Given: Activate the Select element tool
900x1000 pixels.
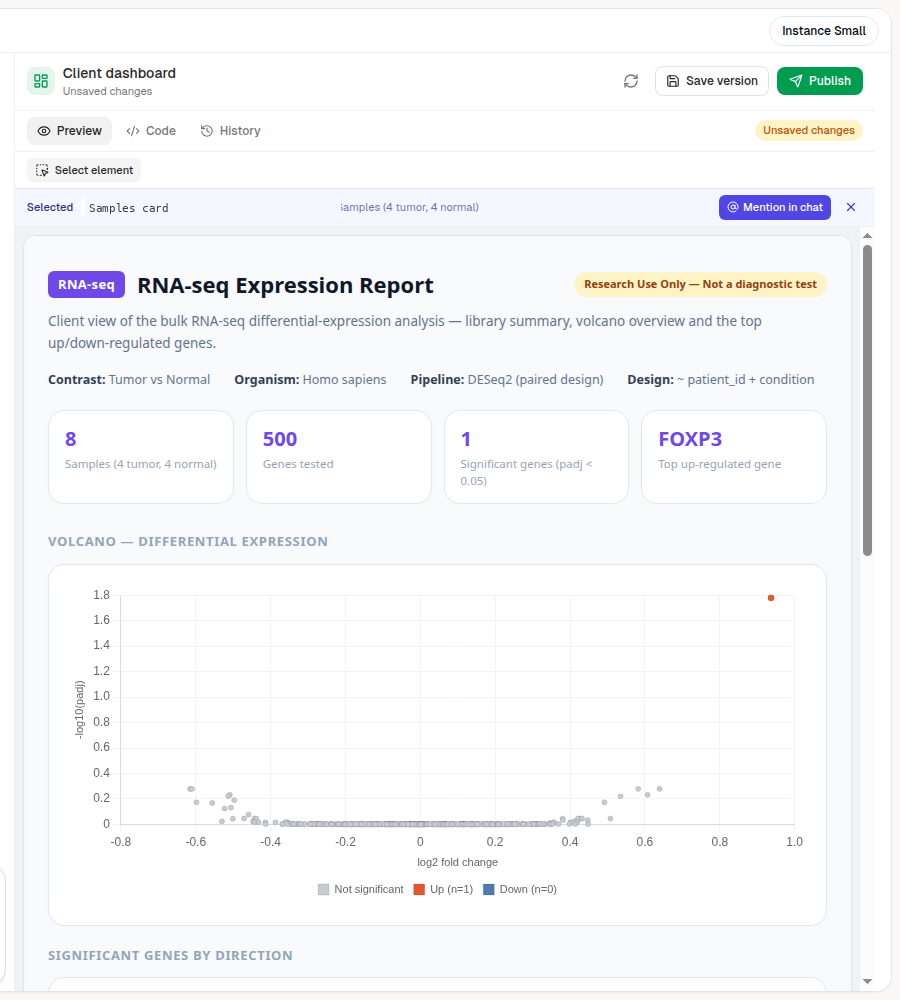Looking at the screenshot, I should click(x=84, y=170).
